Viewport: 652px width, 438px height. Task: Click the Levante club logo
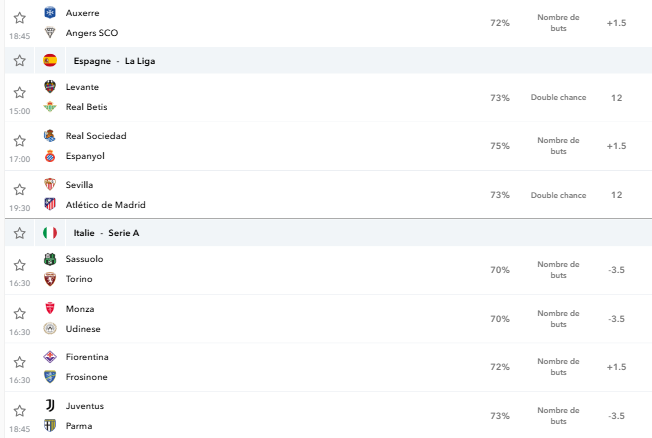tap(50, 87)
